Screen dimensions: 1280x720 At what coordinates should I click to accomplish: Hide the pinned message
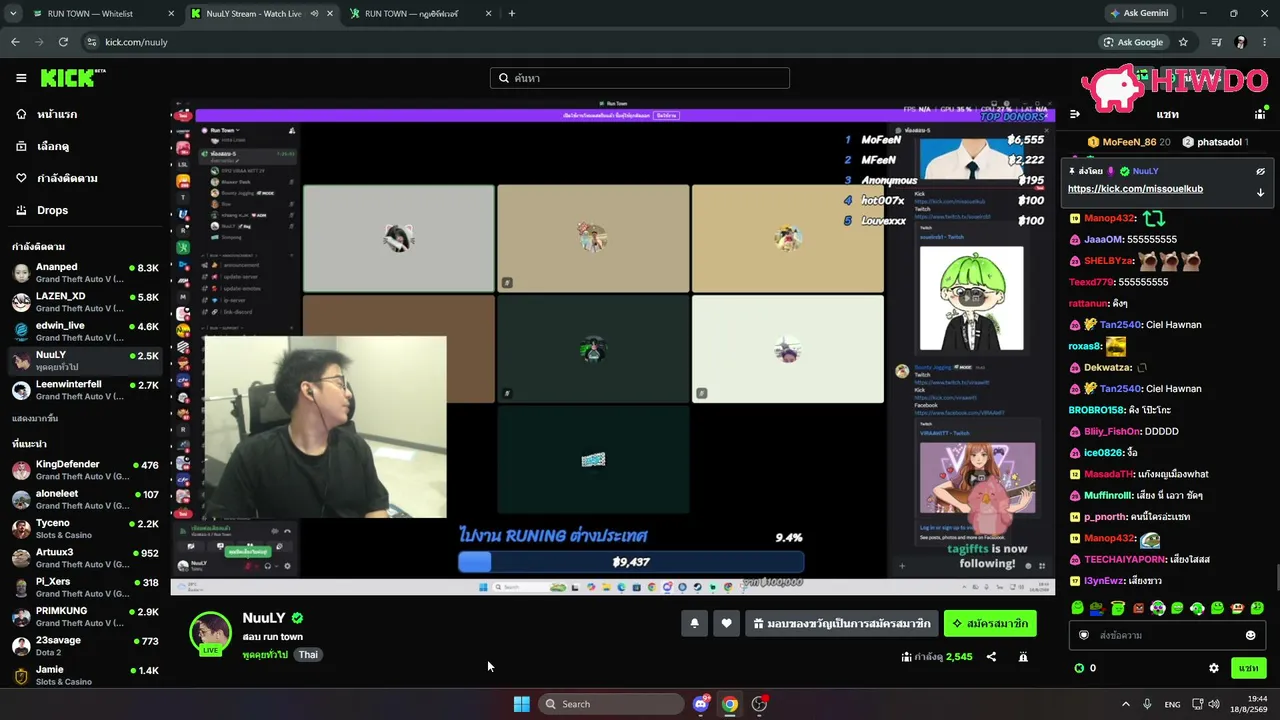1260,171
